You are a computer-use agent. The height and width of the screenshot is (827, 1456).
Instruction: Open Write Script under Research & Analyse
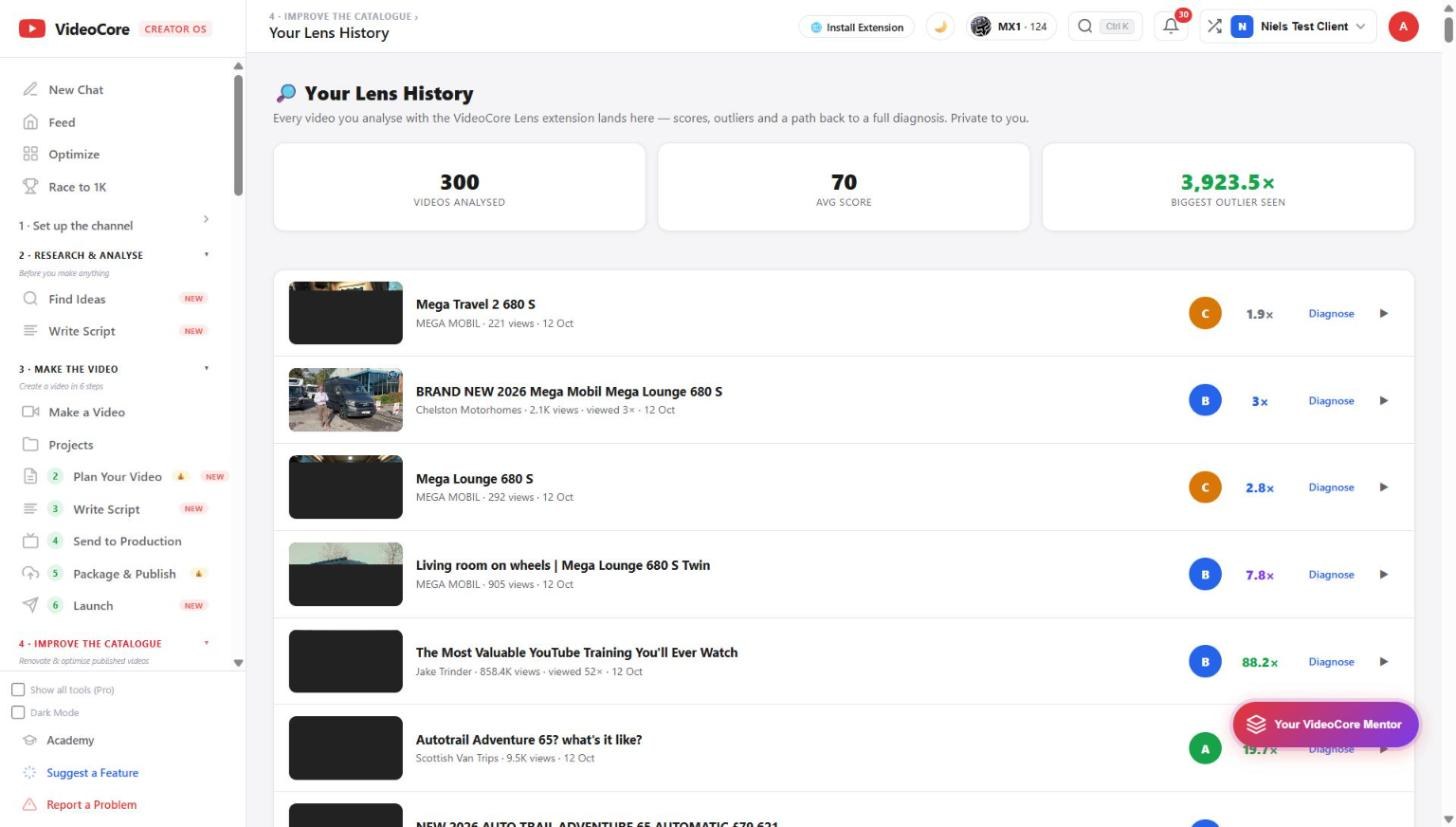pyautogui.click(x=82, y=331)
